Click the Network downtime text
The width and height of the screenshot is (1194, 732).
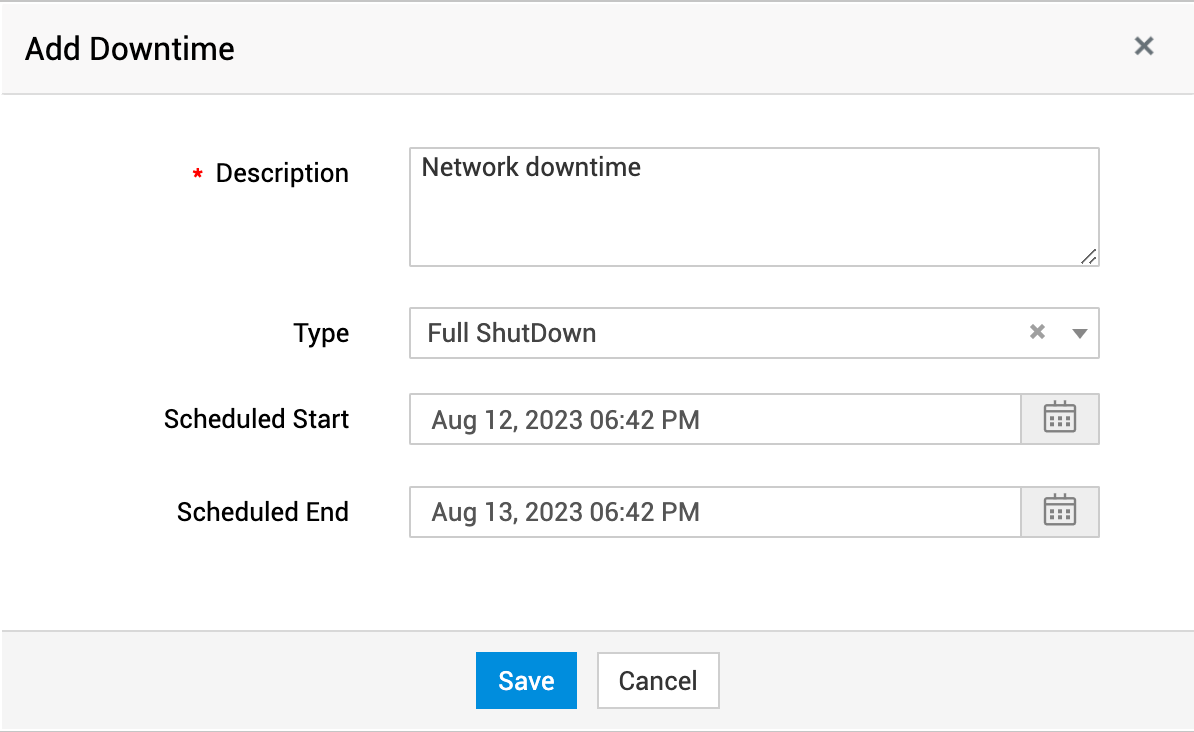531,167
